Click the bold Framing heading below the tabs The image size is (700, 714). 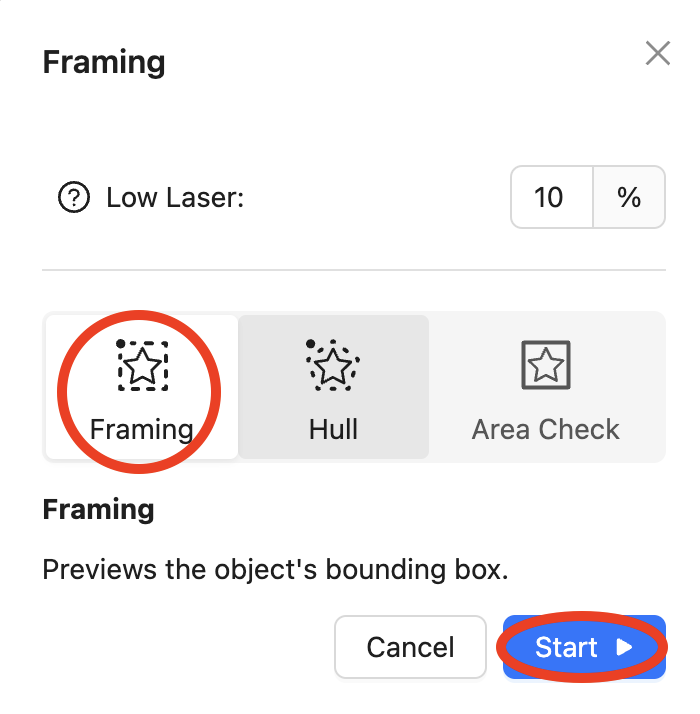[x=98, y=509]
